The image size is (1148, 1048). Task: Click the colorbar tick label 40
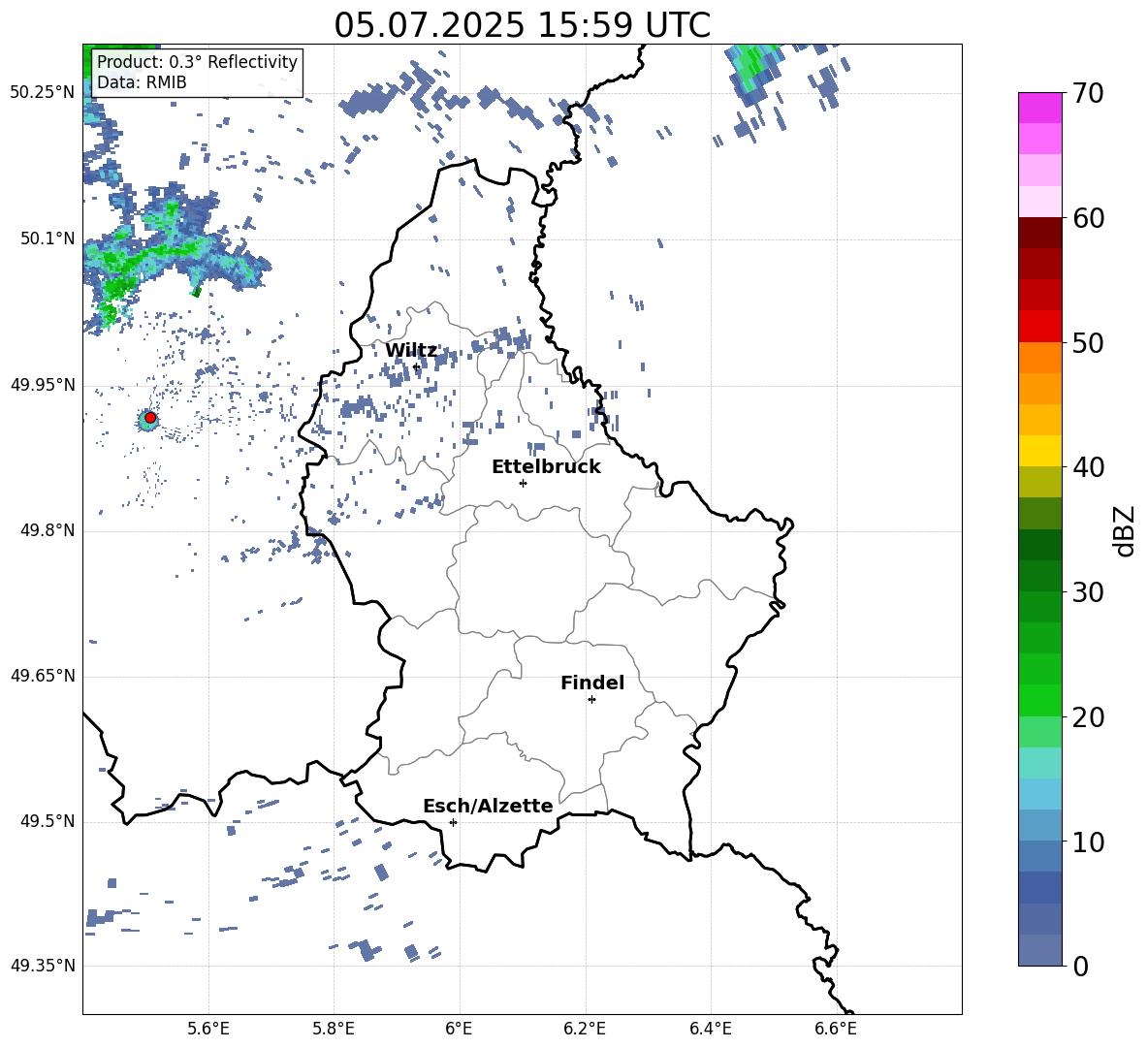[1088, 467]
